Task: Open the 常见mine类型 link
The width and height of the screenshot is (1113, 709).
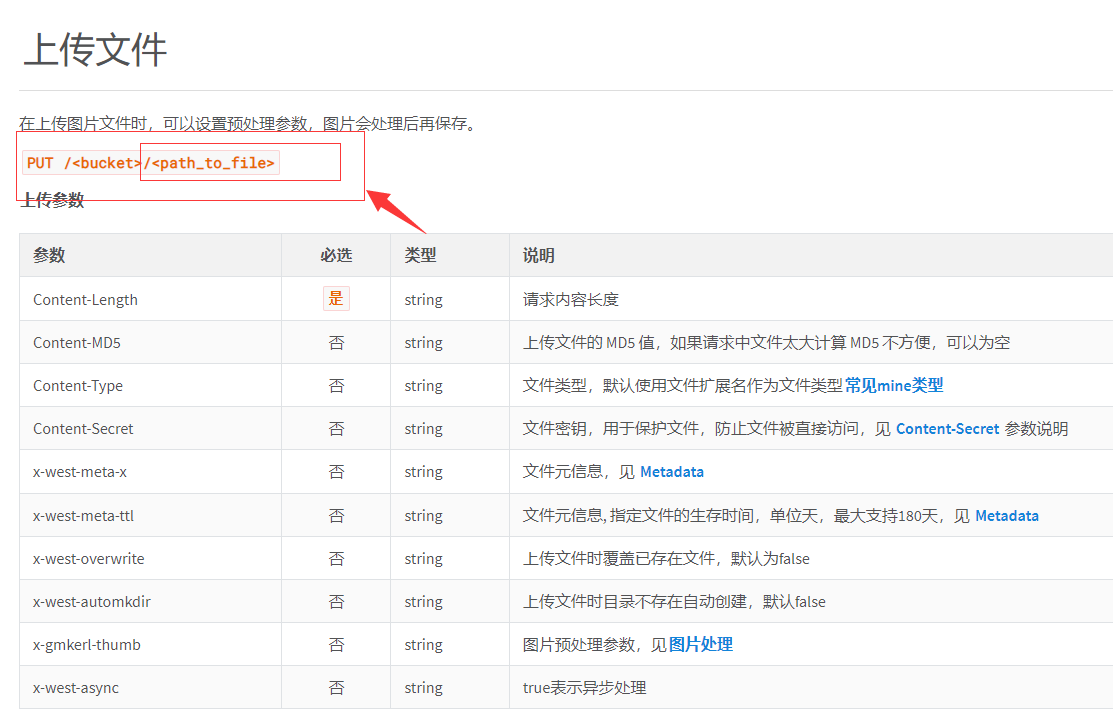Action: [x=893, y=385]
